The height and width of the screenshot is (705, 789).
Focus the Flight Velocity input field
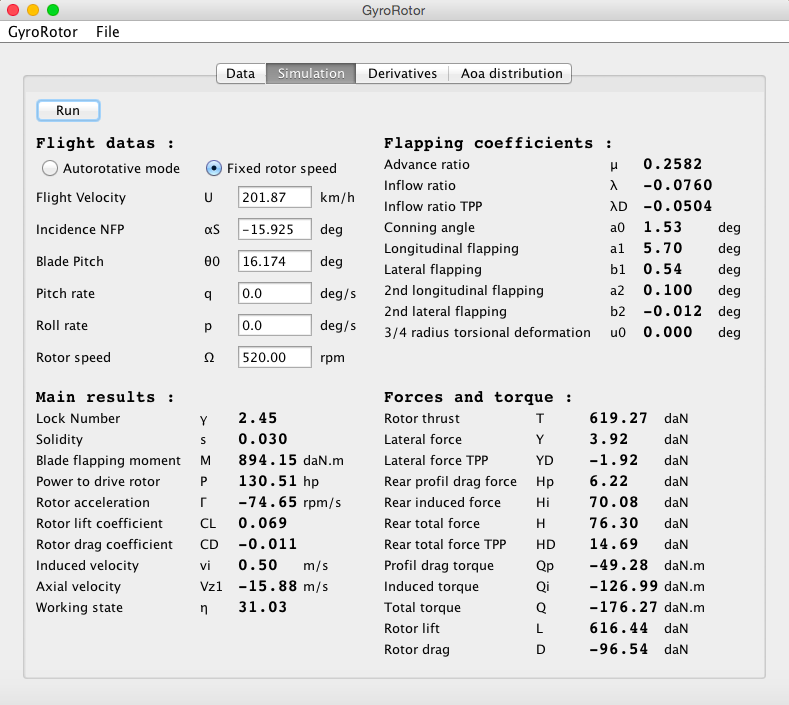click(x=275, y=197)
